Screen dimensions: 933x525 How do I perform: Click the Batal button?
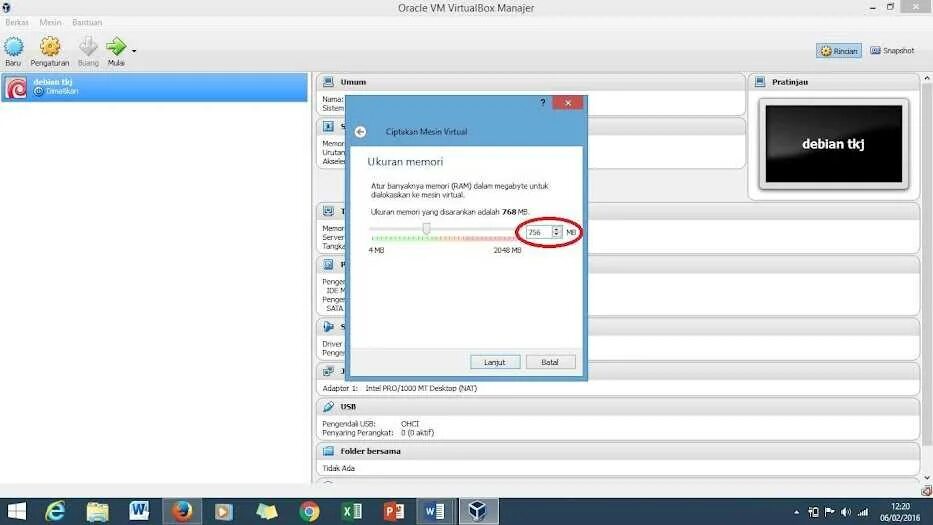[550, 362]
